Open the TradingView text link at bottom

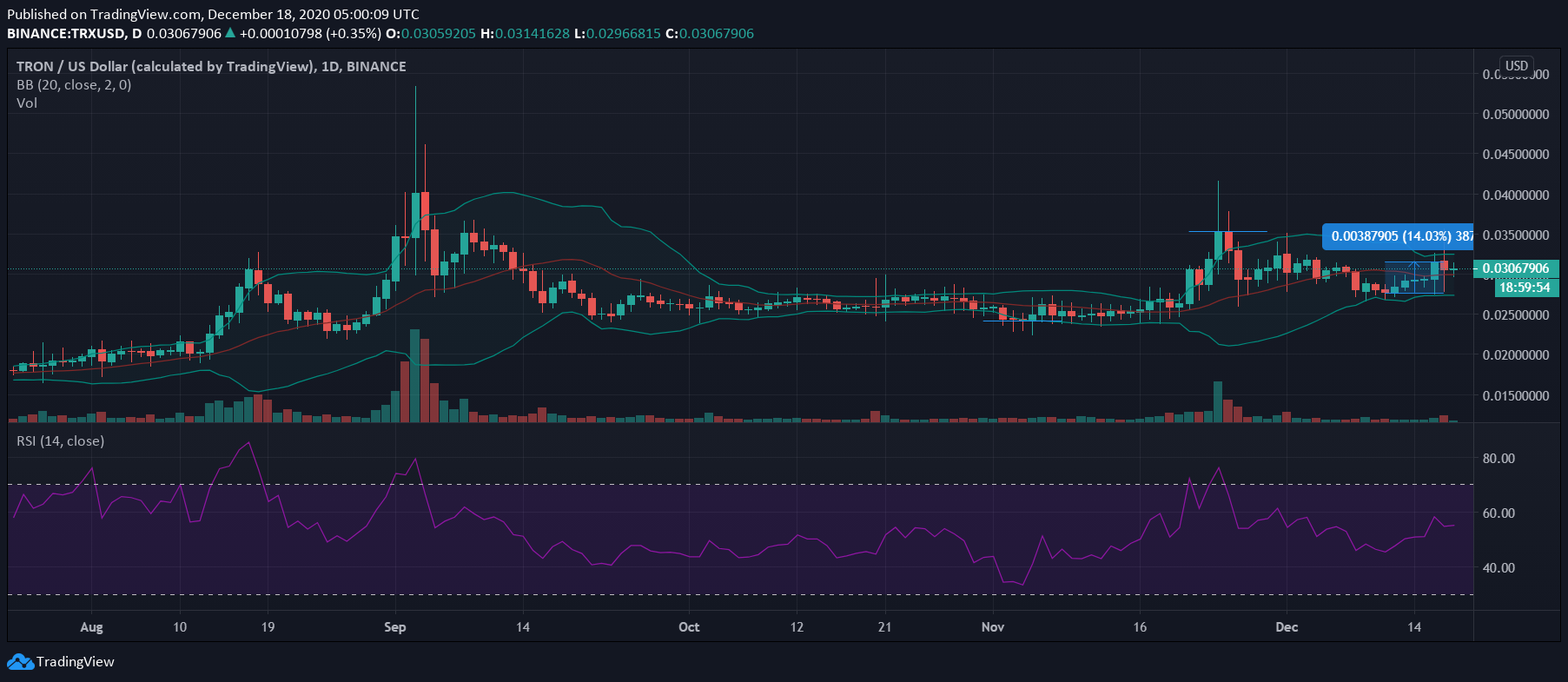[76, 662]
